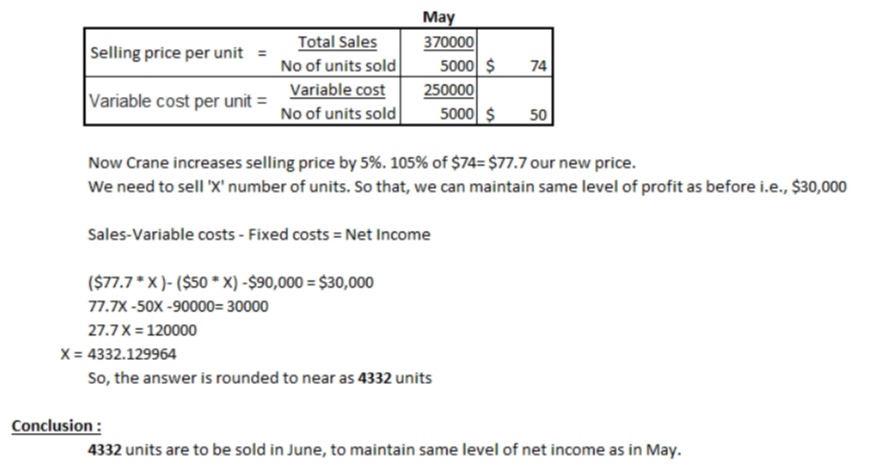Click the 'units are to be sold in June' sentence
Viewport: 871px width, 476px height.
click(384, 450)
